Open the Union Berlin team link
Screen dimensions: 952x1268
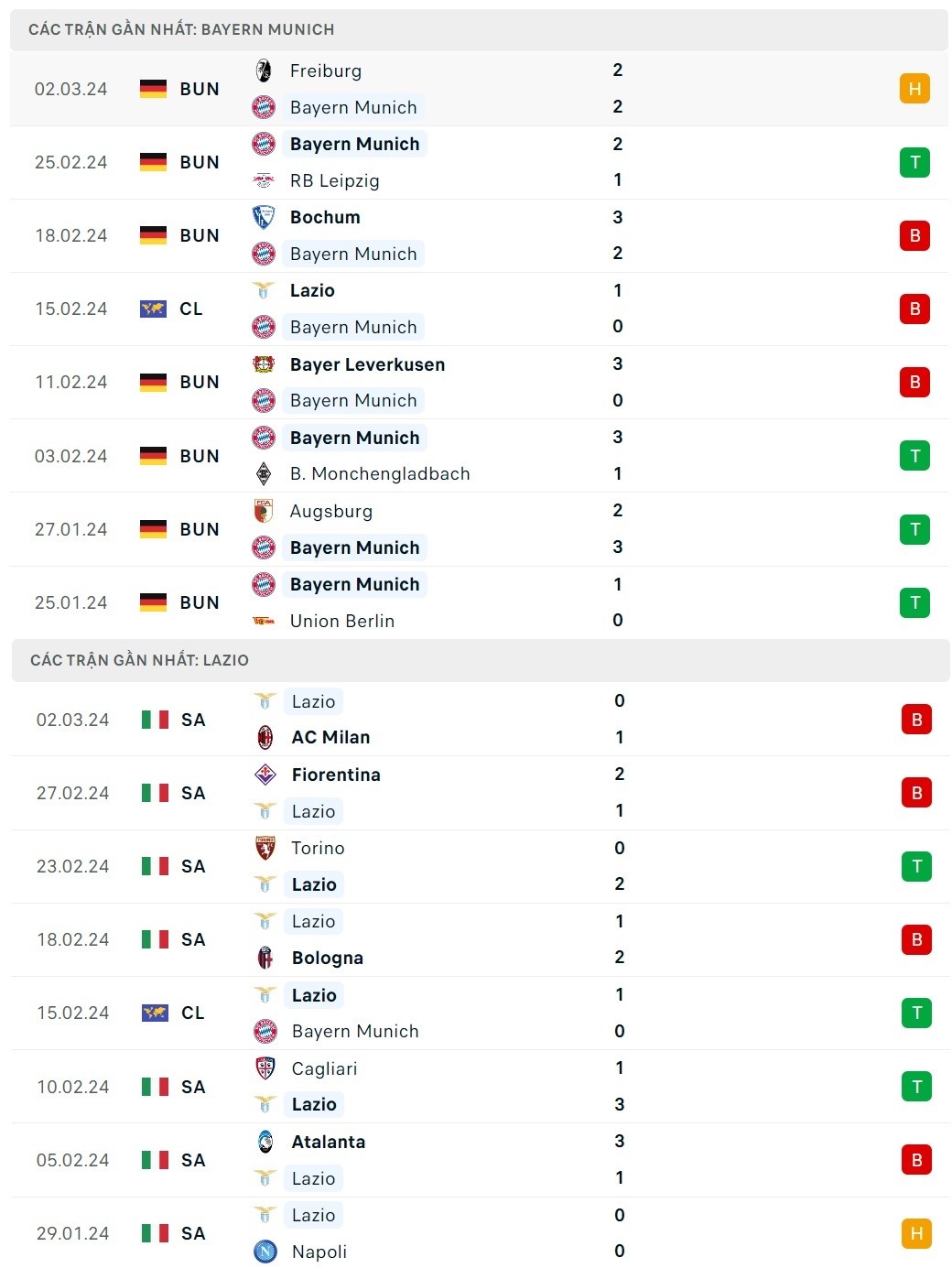coord(341,621)
